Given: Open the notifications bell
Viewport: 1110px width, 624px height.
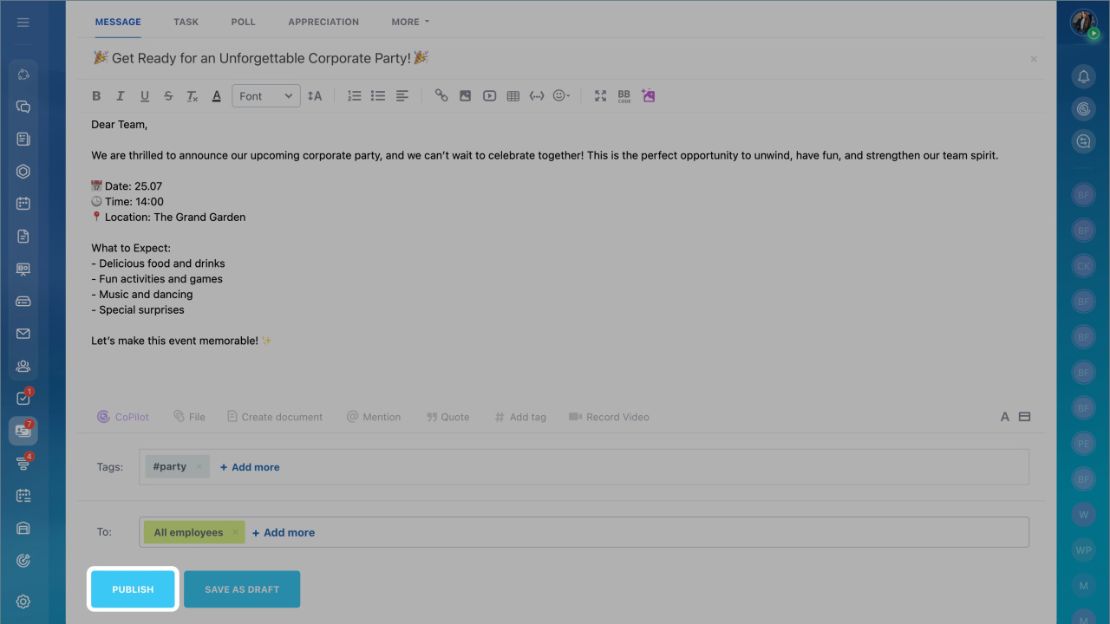Looking at the screenshot, I should 1083,76.
